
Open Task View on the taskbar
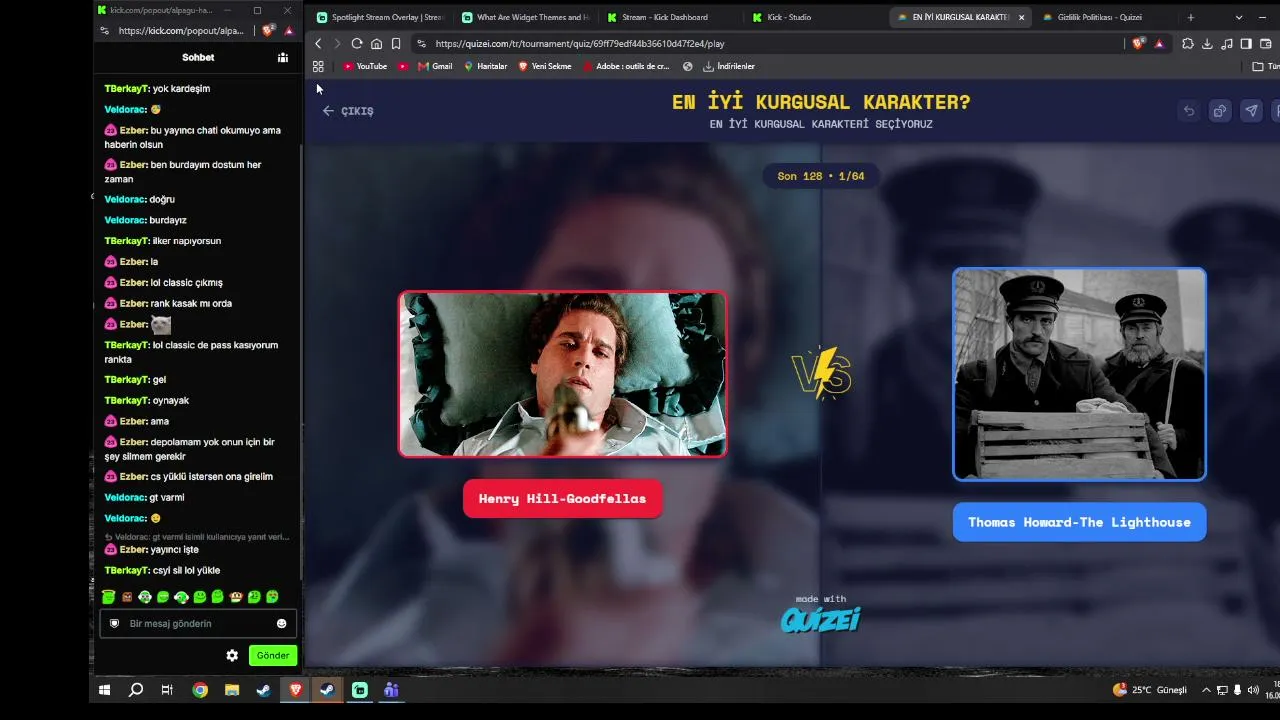167,690
